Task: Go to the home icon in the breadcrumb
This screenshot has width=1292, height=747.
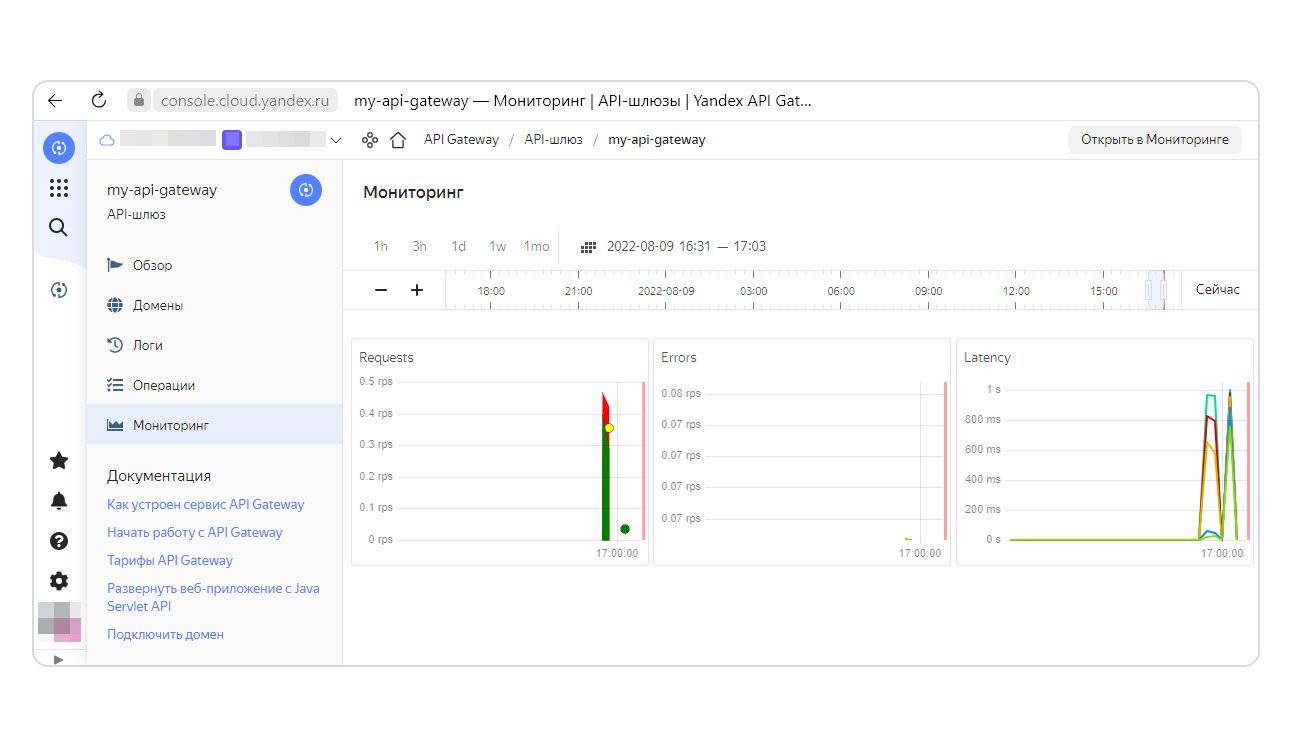Action: click(398, 140)
